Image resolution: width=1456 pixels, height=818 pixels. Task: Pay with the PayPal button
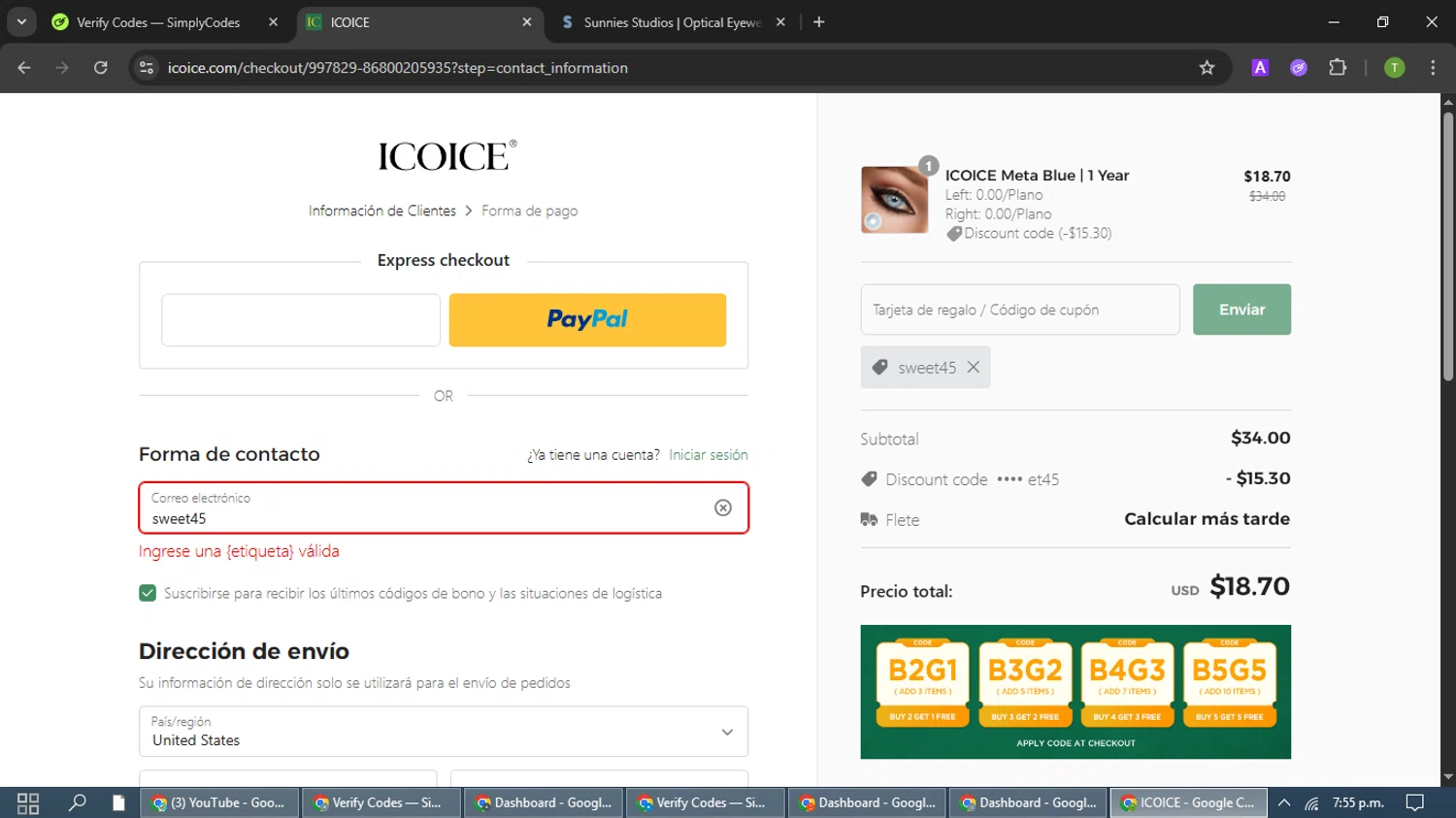(587, 319)
